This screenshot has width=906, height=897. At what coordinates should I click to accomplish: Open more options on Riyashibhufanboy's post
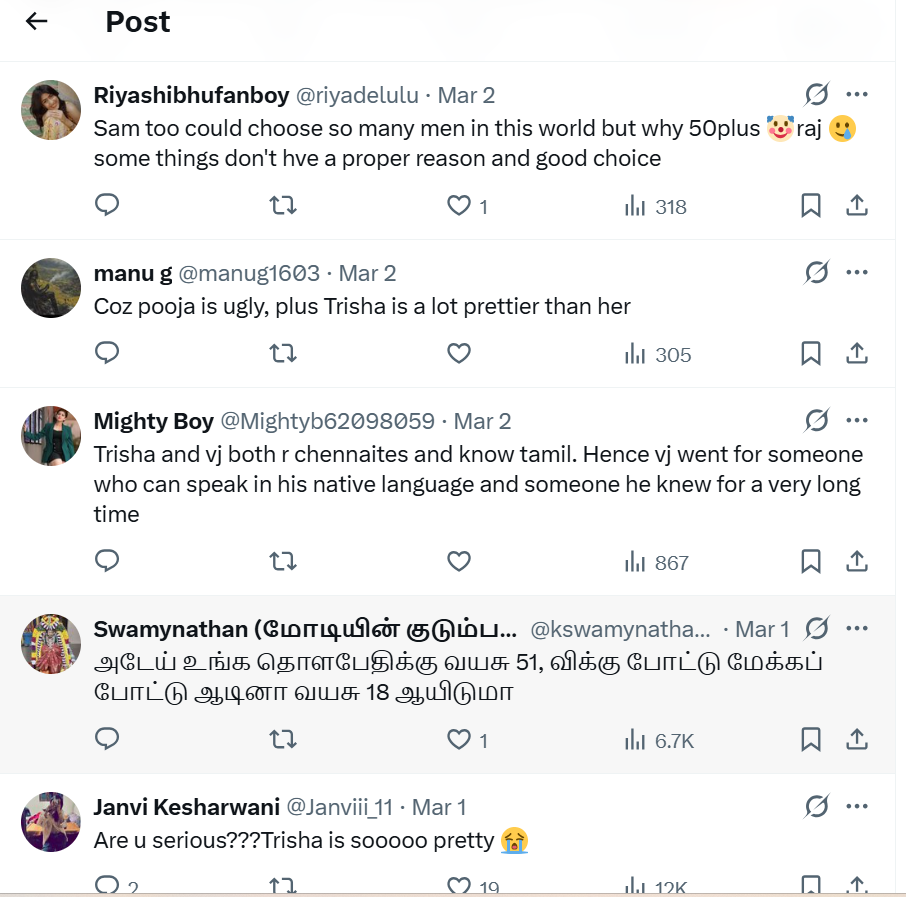tap(857, 95)
